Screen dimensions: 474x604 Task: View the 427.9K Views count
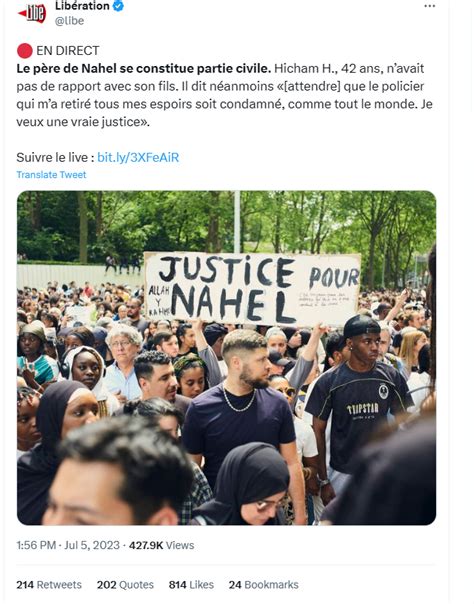(161, 545)
